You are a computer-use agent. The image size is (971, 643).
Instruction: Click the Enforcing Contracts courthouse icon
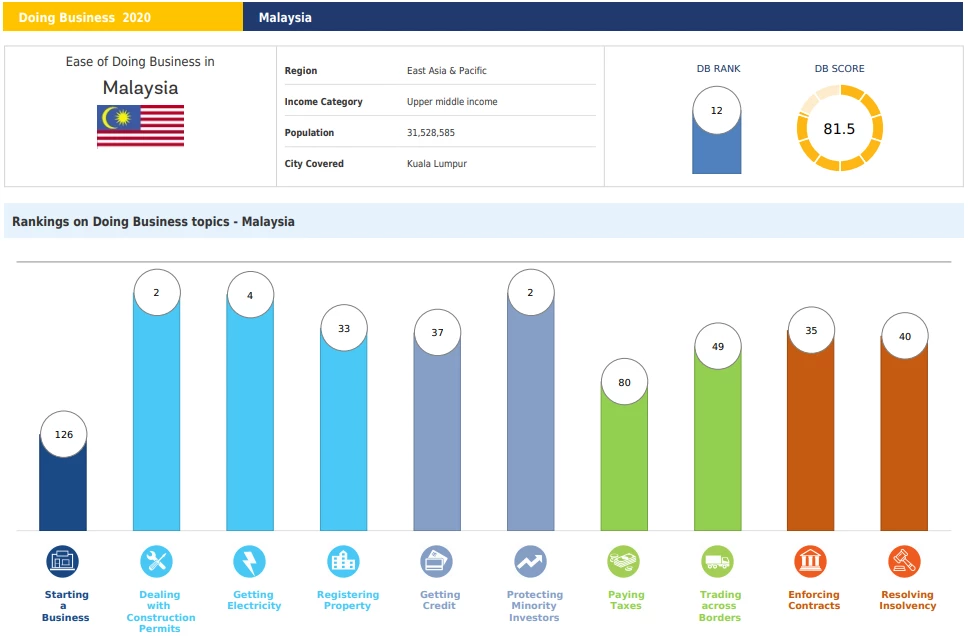pyautogui.click(x=811, y=561)
